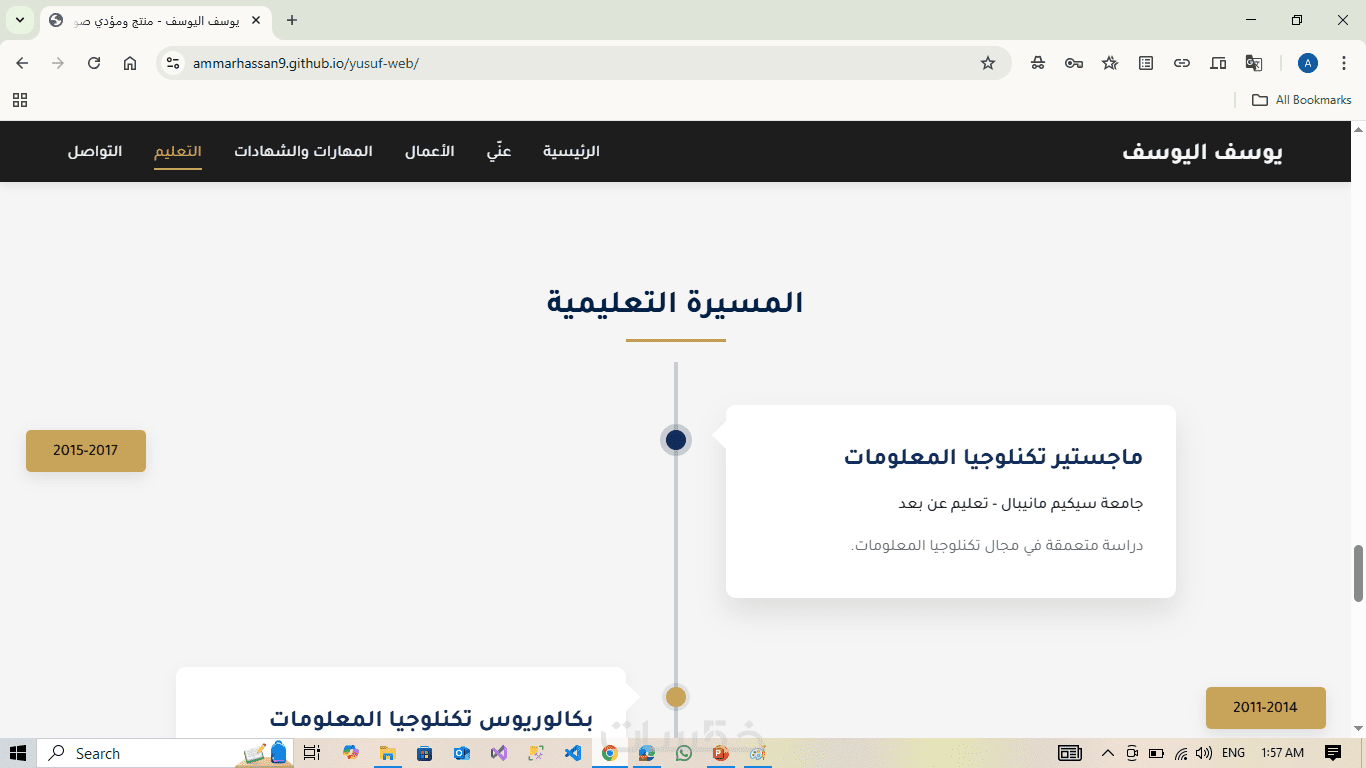
Task: Open VS Code from taskbar
Action: [572, 753]
